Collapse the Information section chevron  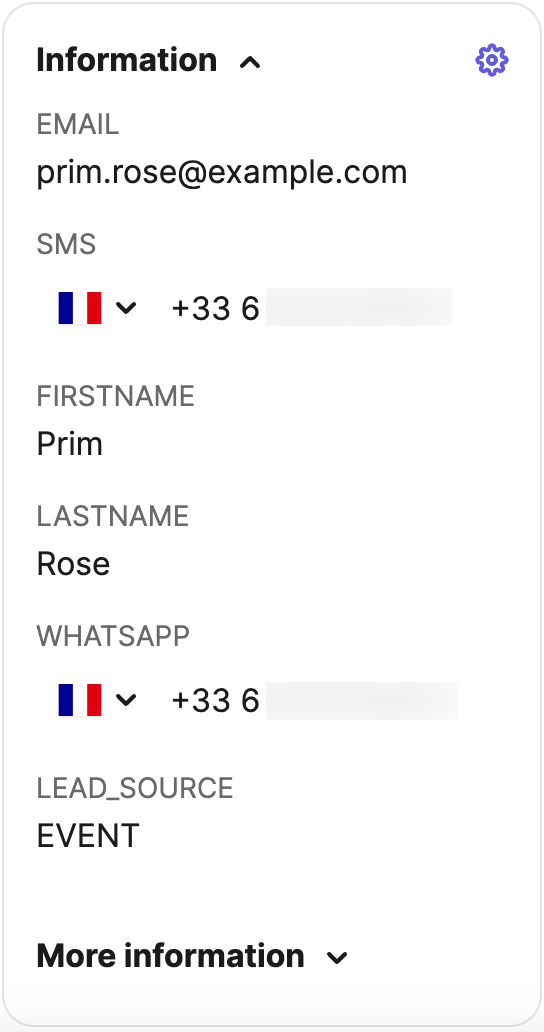250,63
